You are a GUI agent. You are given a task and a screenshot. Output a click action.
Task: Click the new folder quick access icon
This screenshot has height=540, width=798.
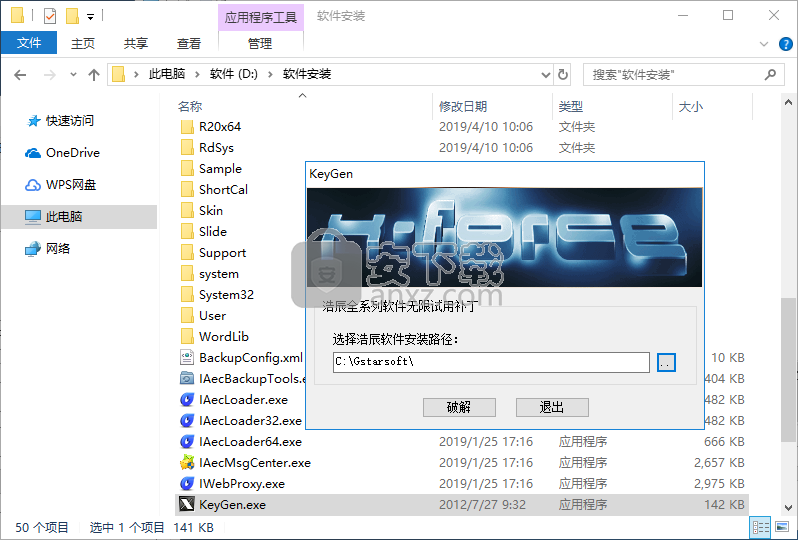point(72,16)
